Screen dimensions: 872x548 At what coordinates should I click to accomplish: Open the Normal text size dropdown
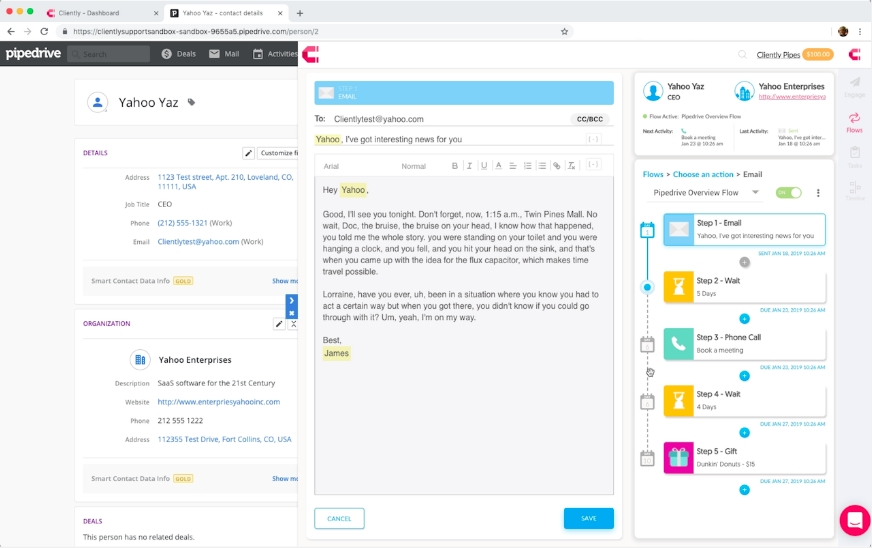tap(413, 166)
